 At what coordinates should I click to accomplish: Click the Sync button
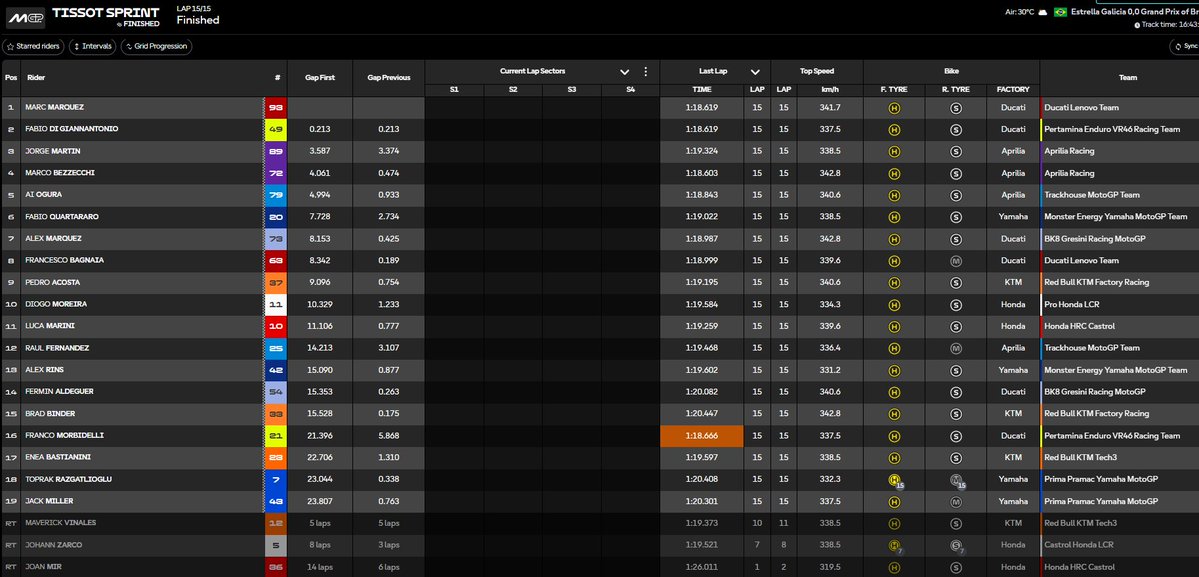pos(1185,47)
